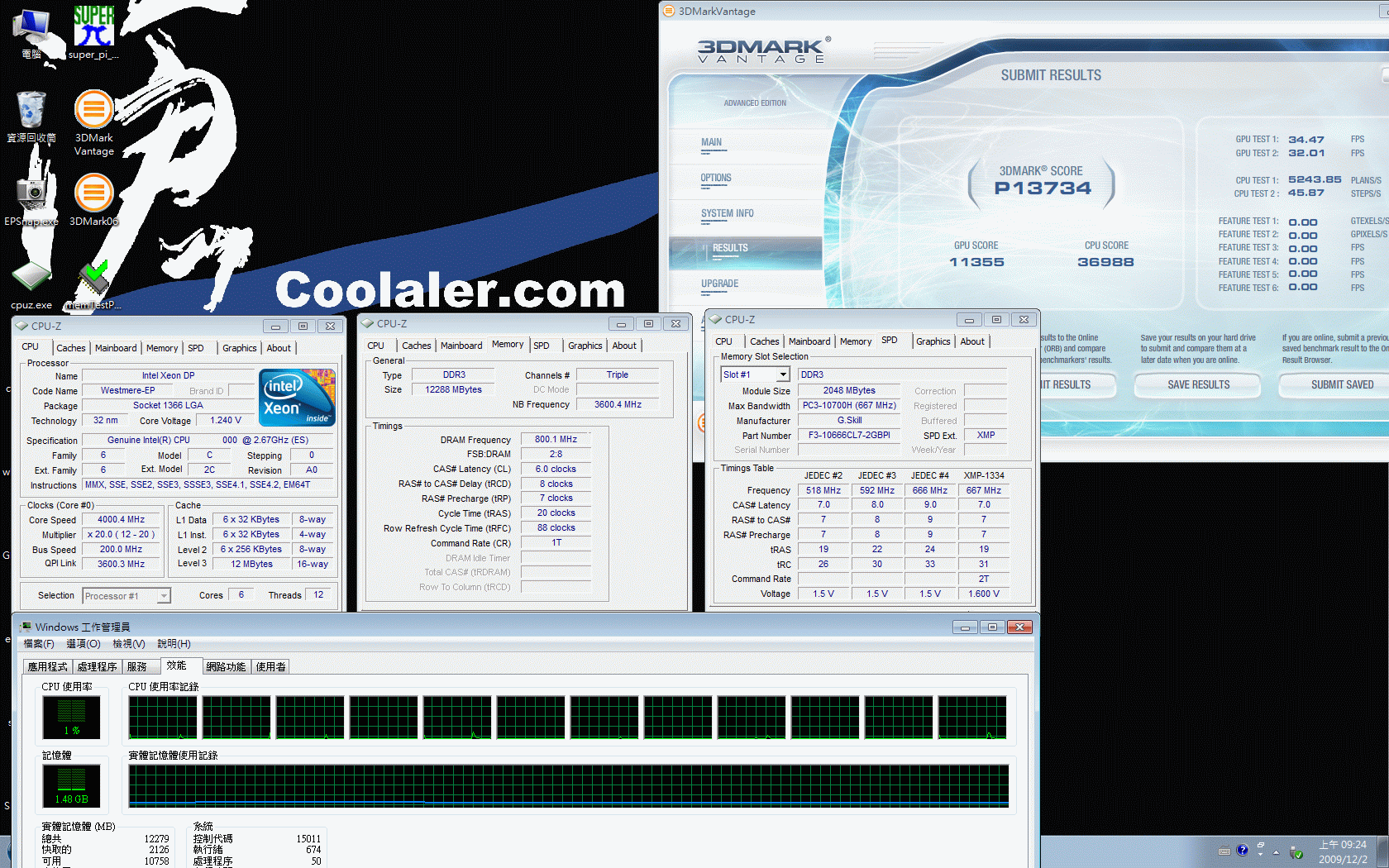Viewport: 1389px width, 868px height.
Task: Open About tab in middle CPU-Z window
Action: click(x=624, y=346)
